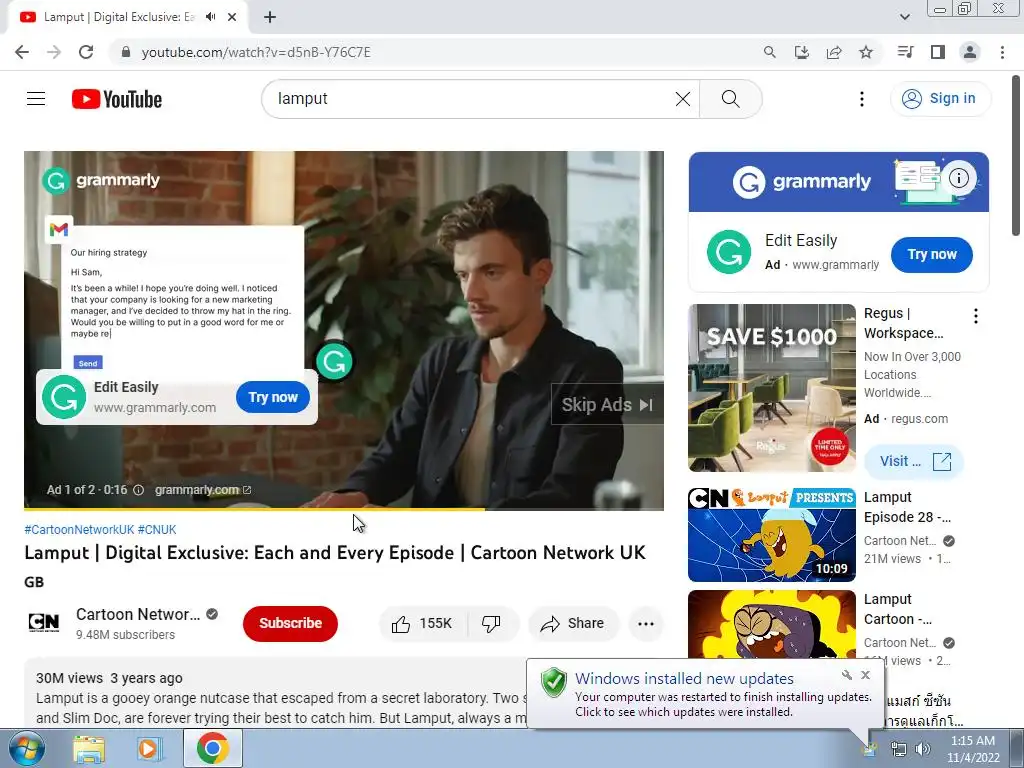Expand the video description box
This screenshot has height=768, width=1024.
pos(274,693)
